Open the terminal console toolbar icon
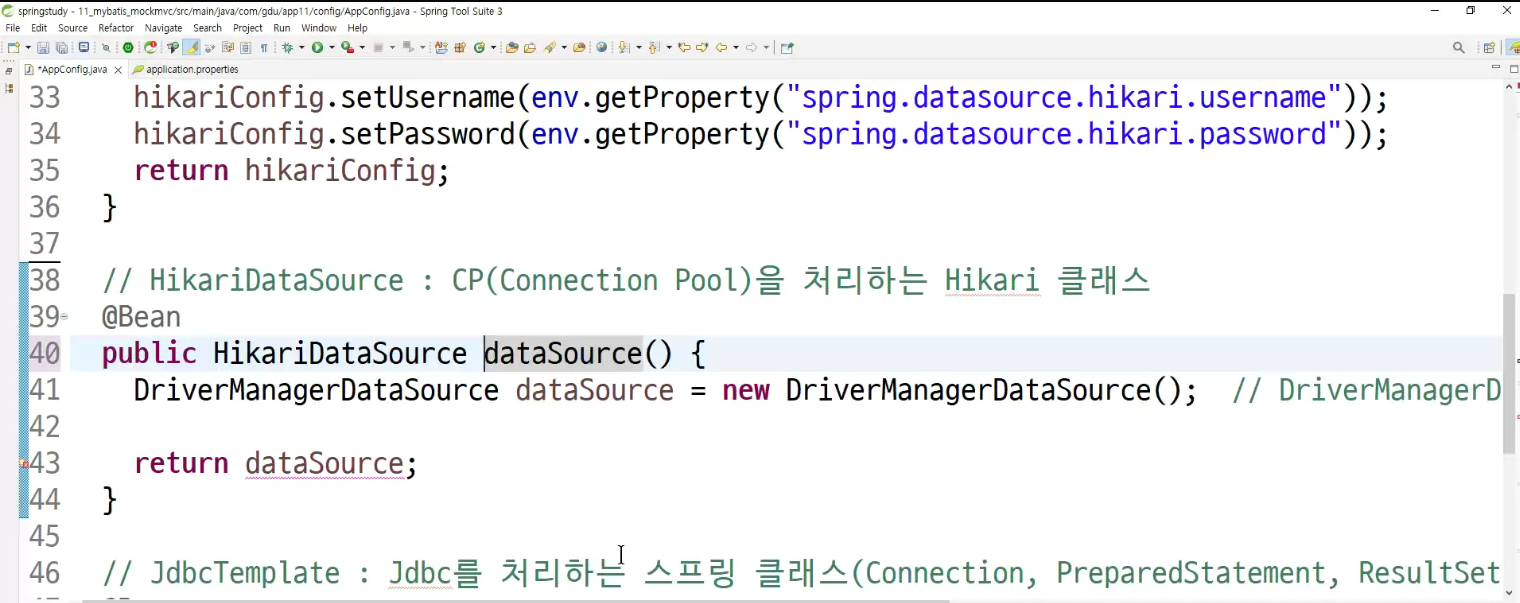Viewport: 1520px width, 603px height. click(84, 47)
